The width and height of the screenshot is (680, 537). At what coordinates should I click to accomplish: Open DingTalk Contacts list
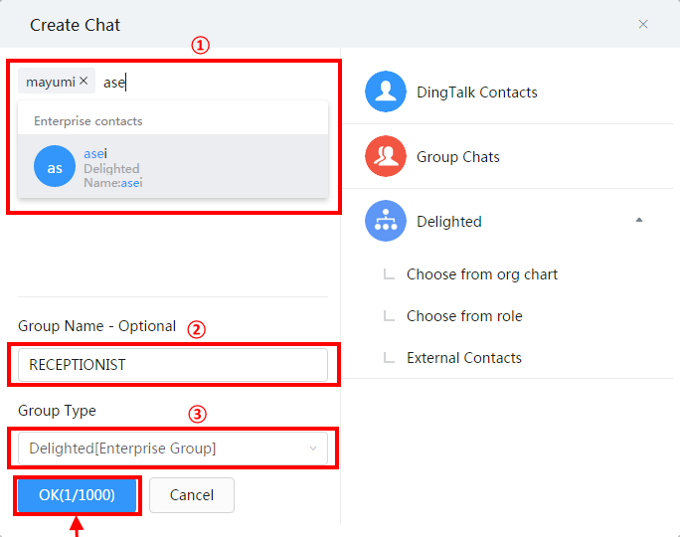coord(477,92)
